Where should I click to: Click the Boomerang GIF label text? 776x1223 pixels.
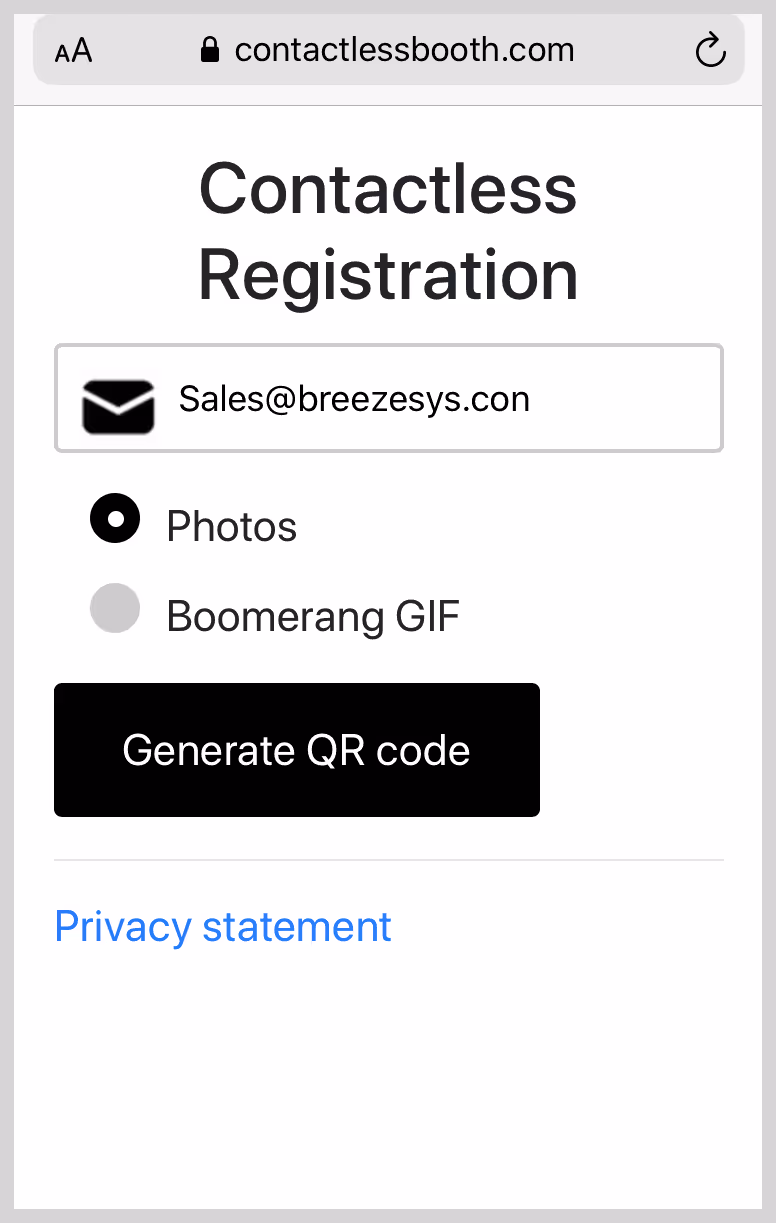pyautogui.click(x=313, y=616)
